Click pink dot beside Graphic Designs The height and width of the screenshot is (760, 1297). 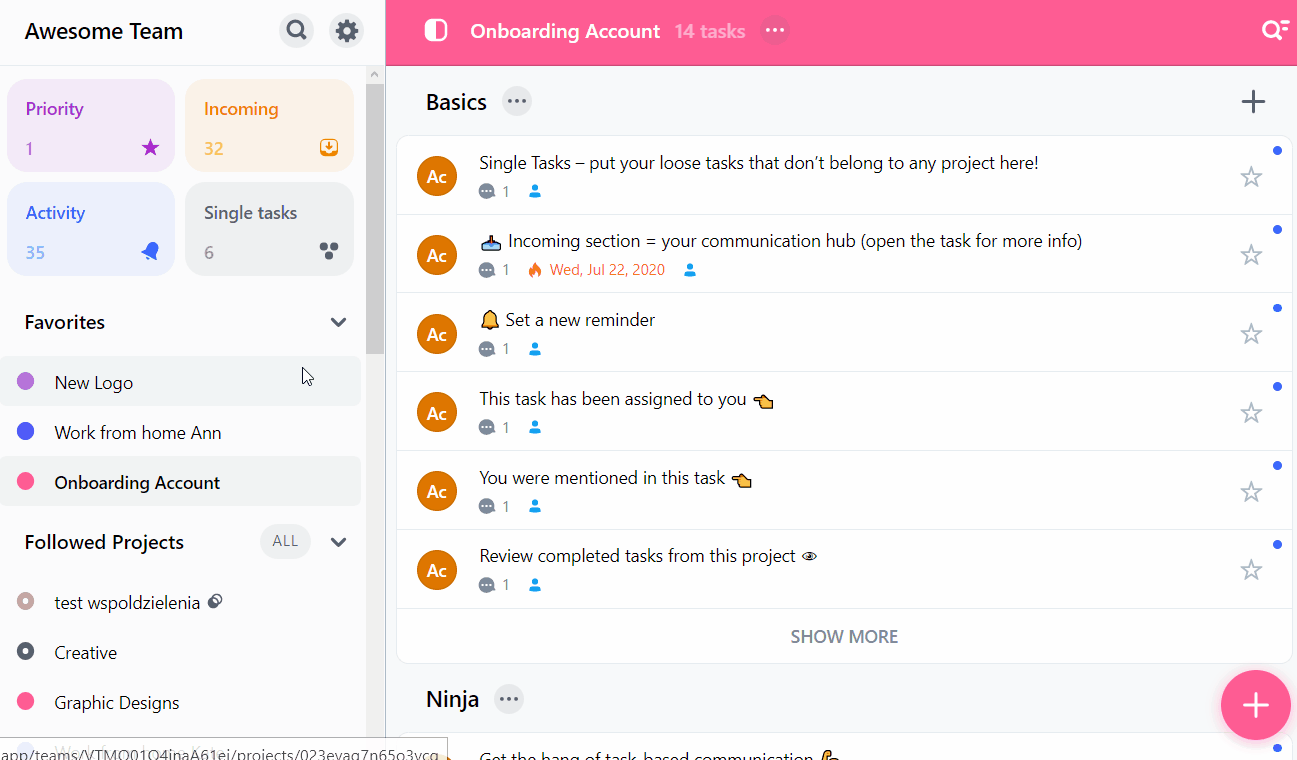pyautogui.click(x=26, y=701)
